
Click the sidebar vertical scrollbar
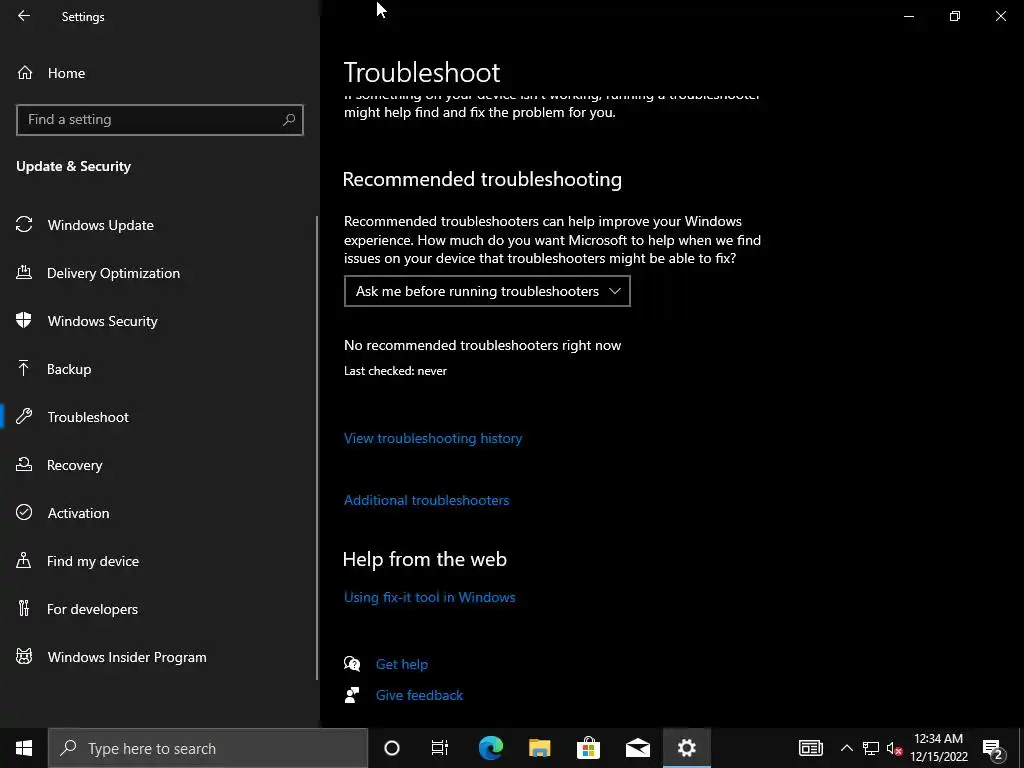317,447
